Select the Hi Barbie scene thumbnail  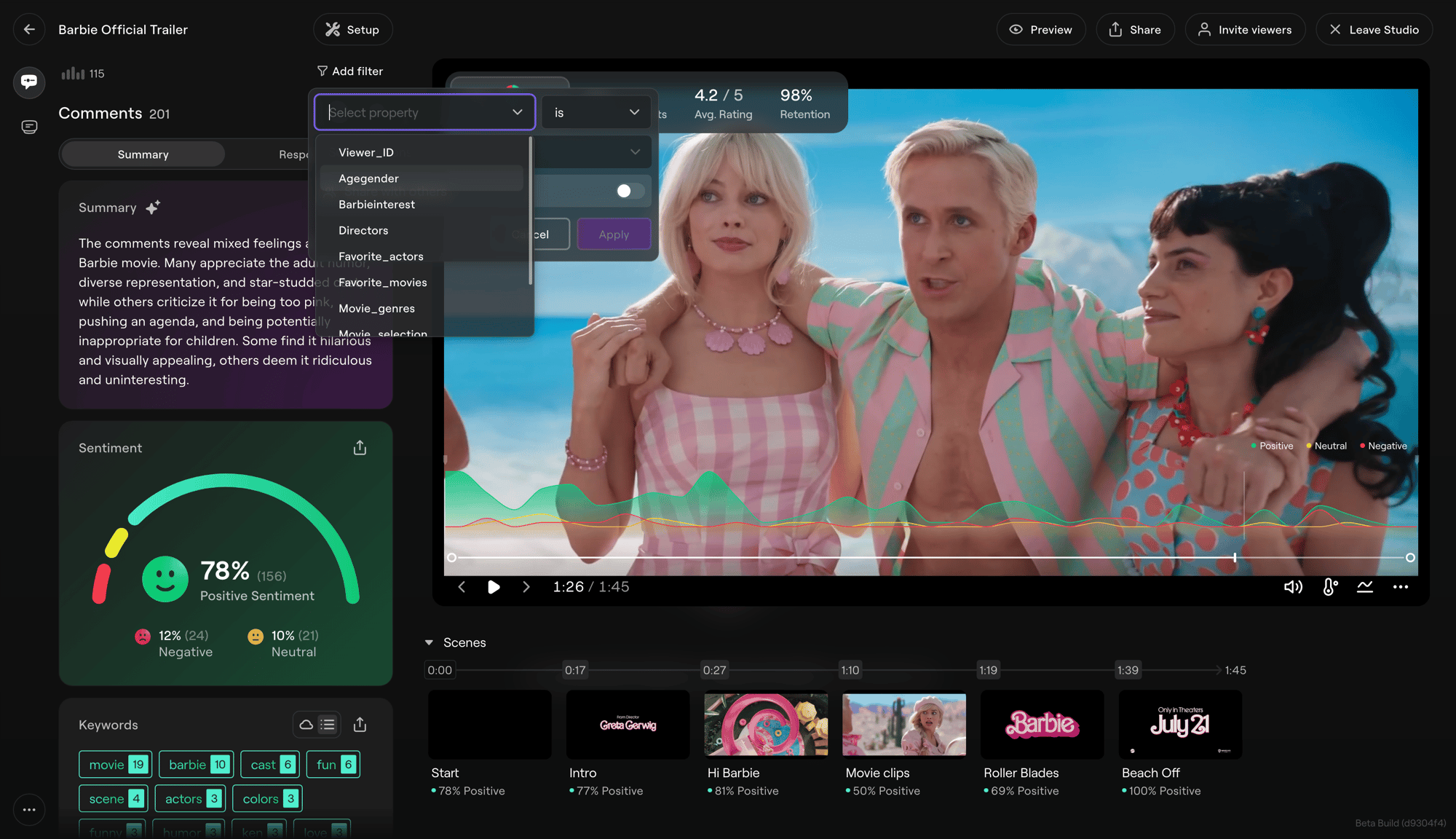pyautogui.click(x=766, y=725)
